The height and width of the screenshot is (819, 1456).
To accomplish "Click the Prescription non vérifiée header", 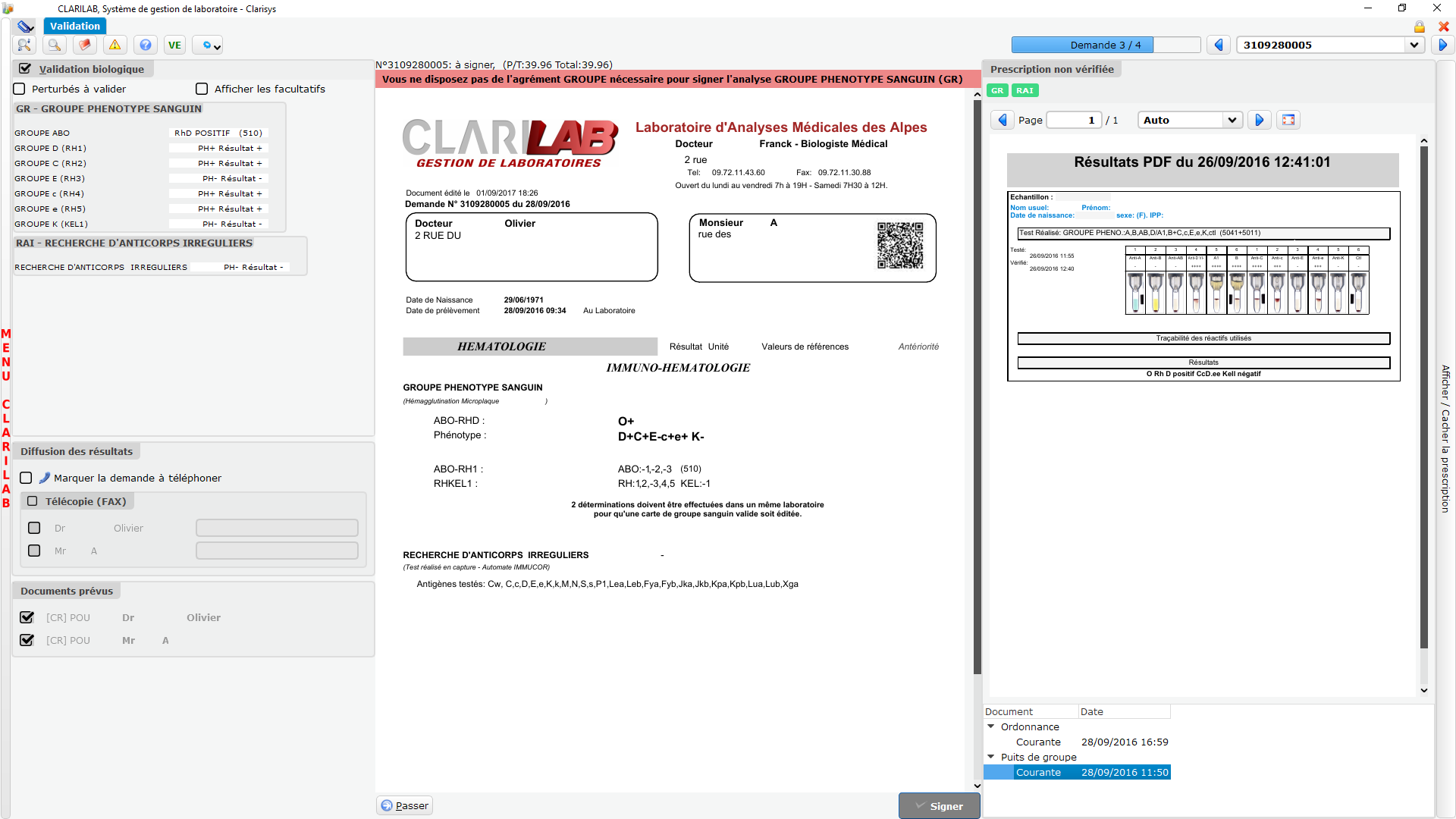I will coord(1052,69).
